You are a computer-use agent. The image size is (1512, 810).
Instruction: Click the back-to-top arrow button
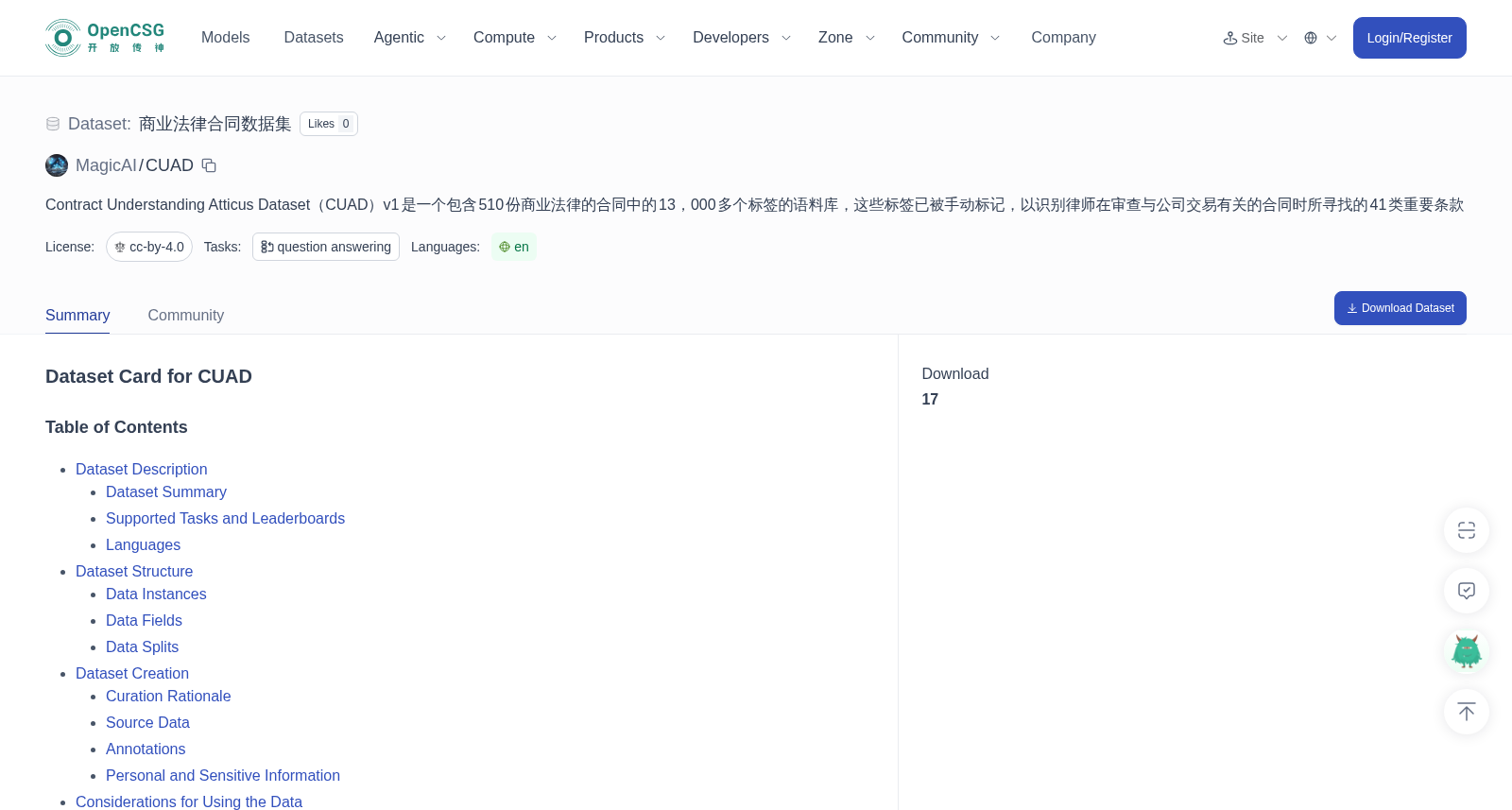point(1467,712)
